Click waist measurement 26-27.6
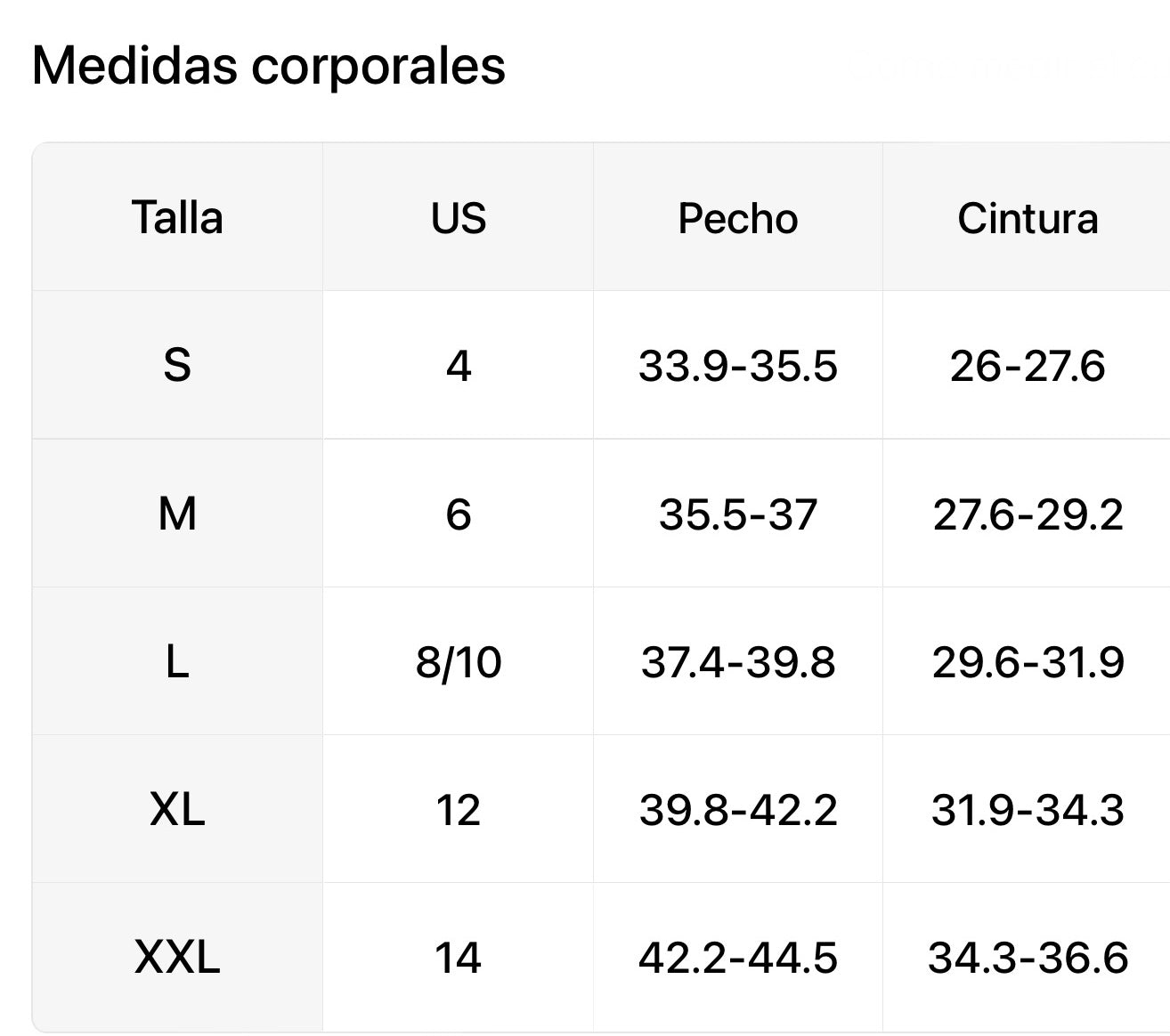Screen dimensions: 1170x1036 coord(1028,366)
